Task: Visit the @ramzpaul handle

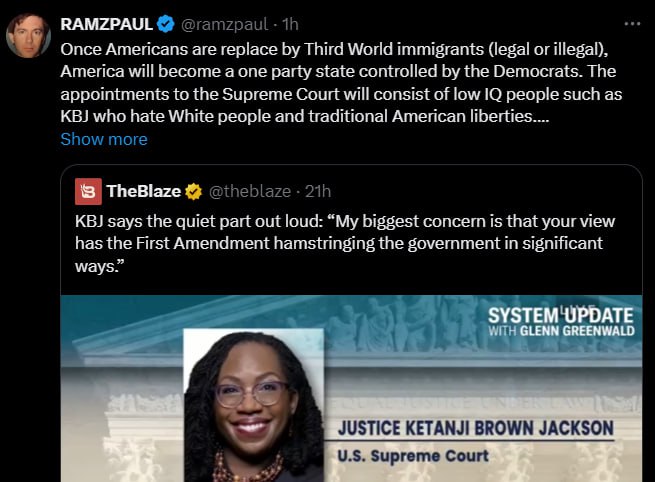Action: pos(224,24)
